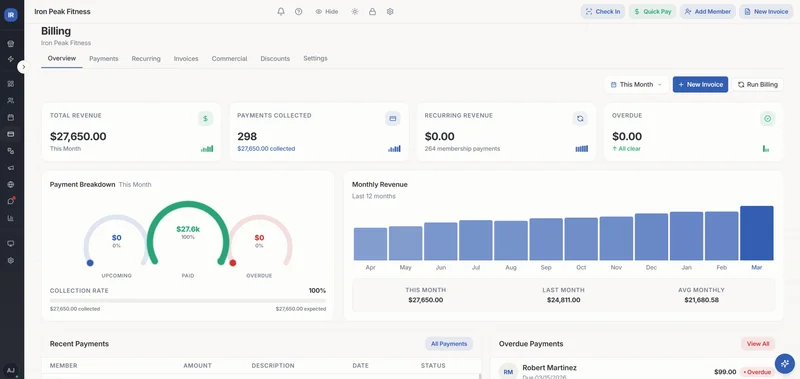Image resolution: width=800 pixels, height=379 pixels.
Task: Toggle Hide eye visibility button
Action: point(327,12)
